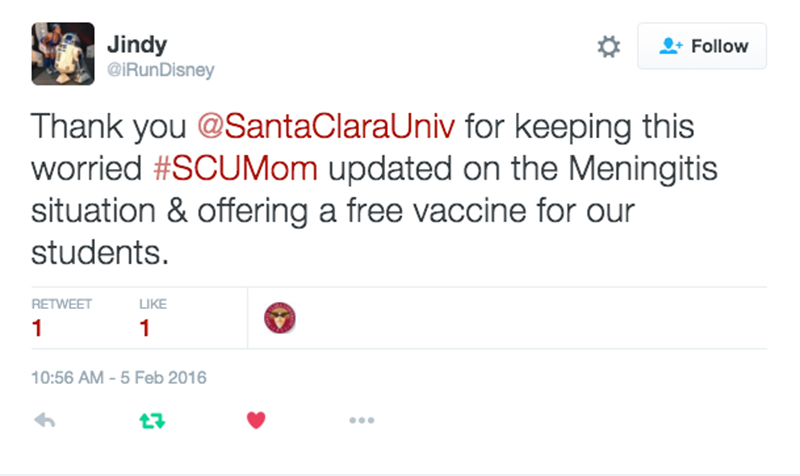800x476 pixels.
Task: Click the Follow button
Action: pos(702,46)
